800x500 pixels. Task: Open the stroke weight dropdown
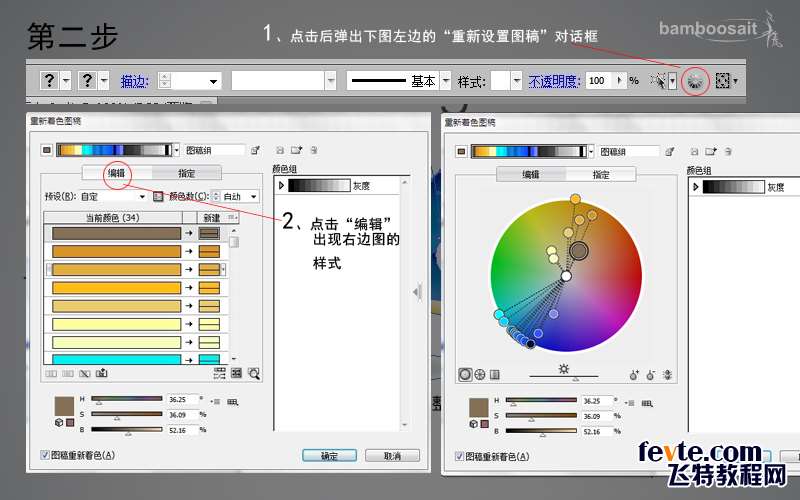coord(214,81)
